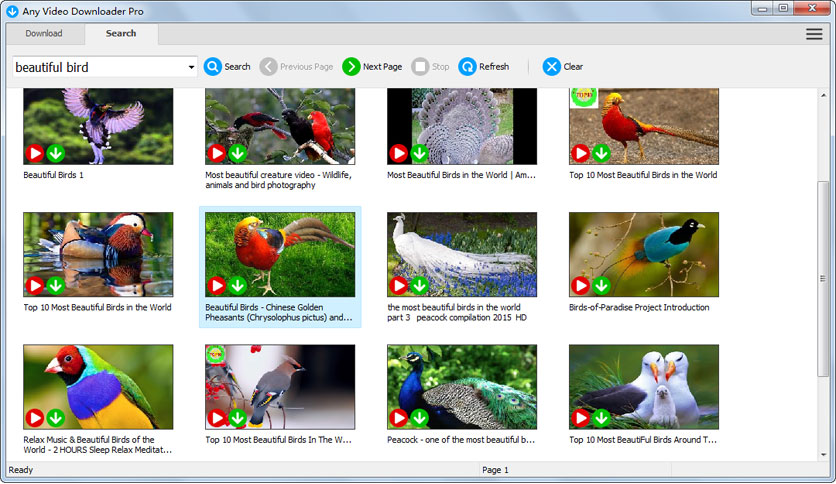Download 'Birds-of-Paradise Project Introduction' video
The height and width of the screenshot is (484, 836).
(x=601, y=286)
